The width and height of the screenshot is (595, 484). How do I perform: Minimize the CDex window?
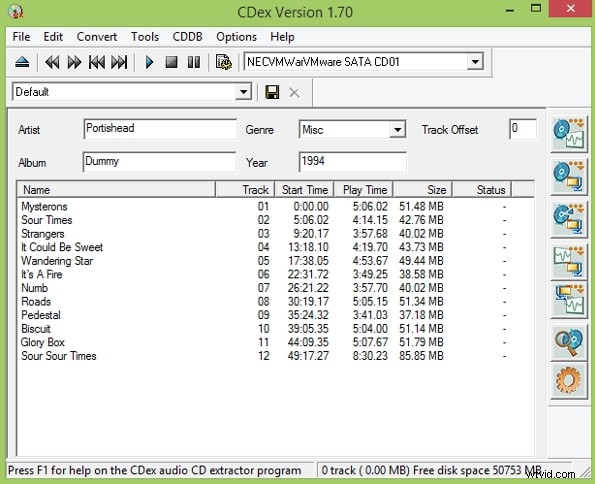[x=510, y=10]
